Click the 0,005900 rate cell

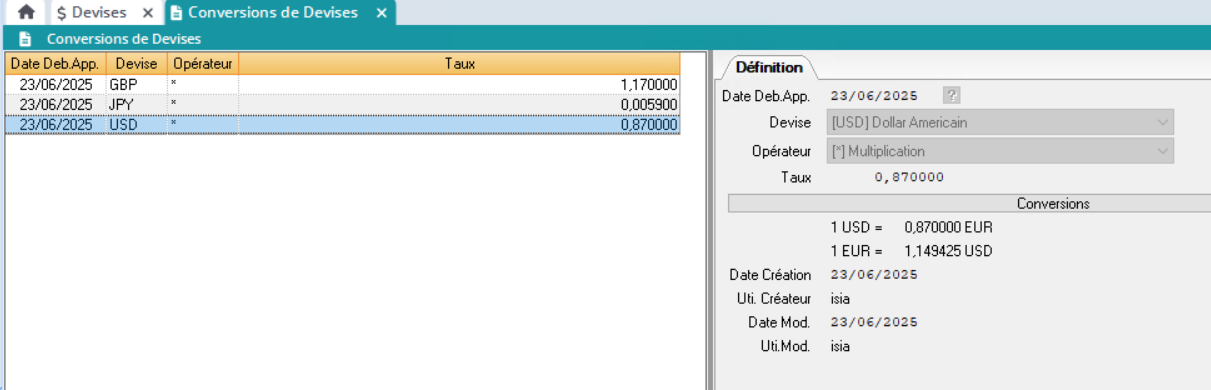click(x=459, y=104)
